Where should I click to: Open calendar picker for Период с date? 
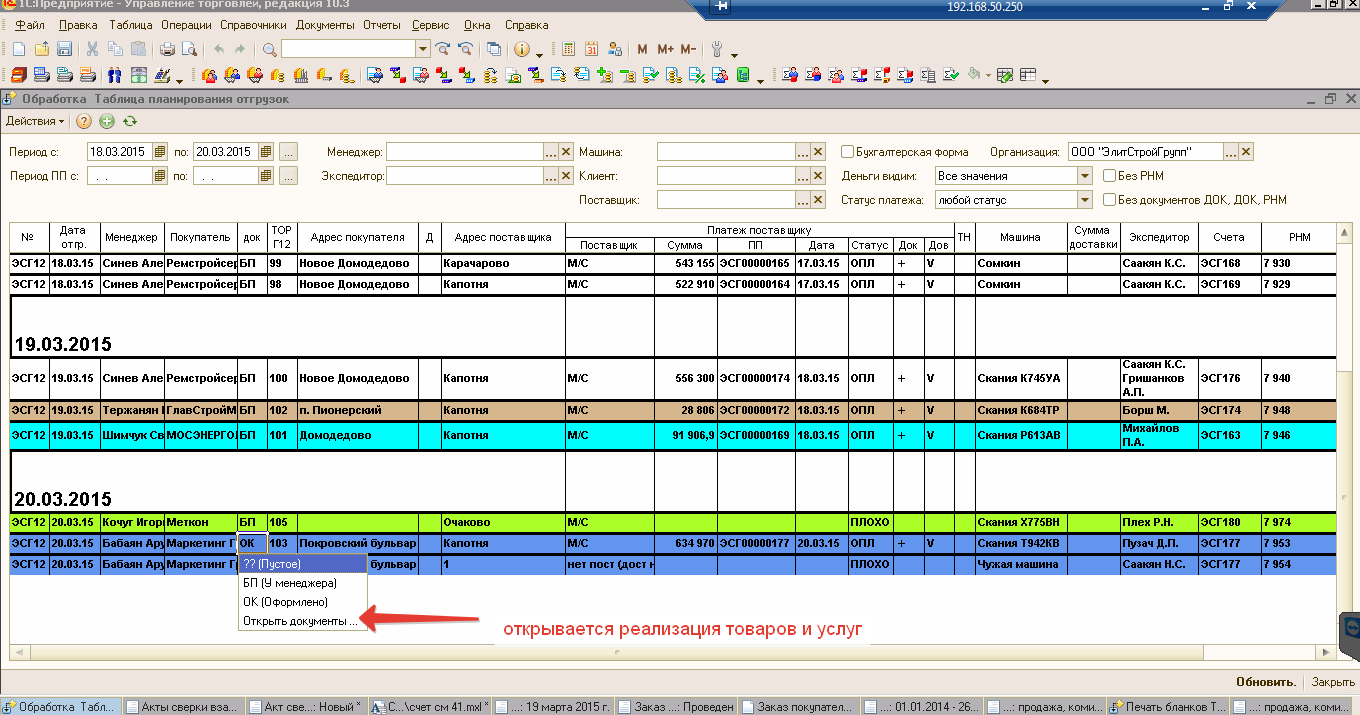(159, 152)
